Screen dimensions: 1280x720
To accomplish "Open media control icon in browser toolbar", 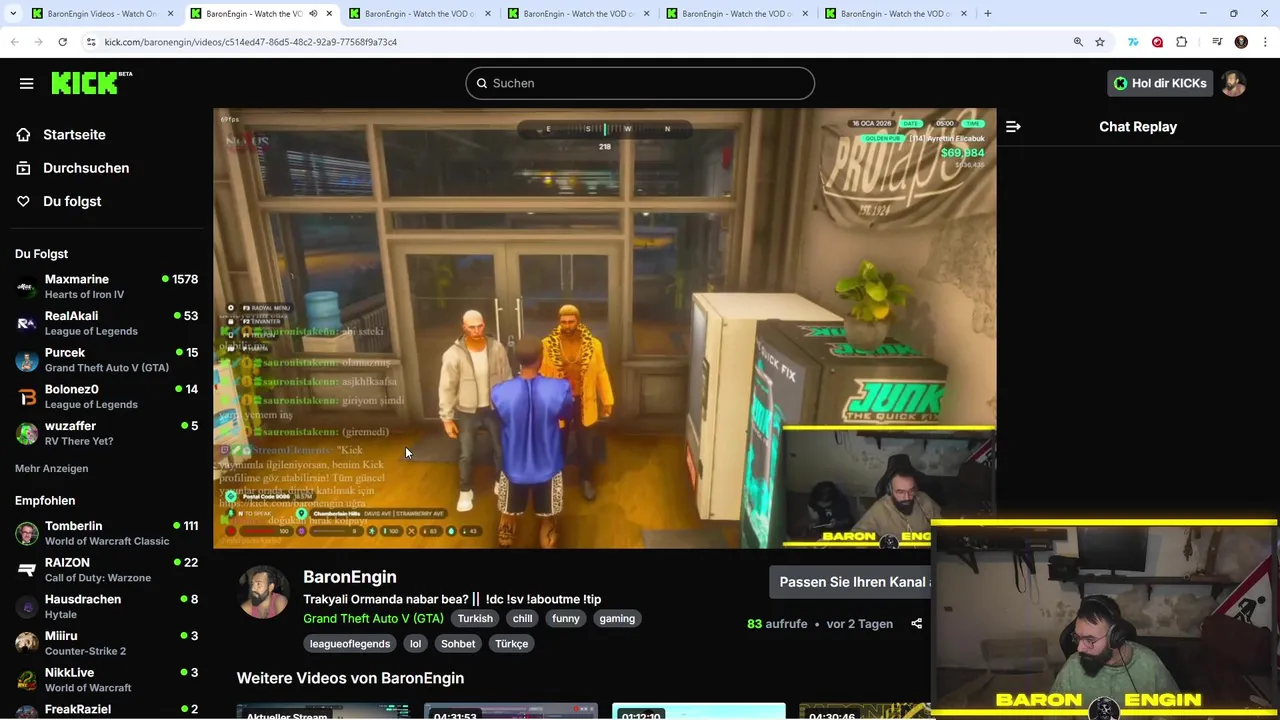I will [1217, 42].
